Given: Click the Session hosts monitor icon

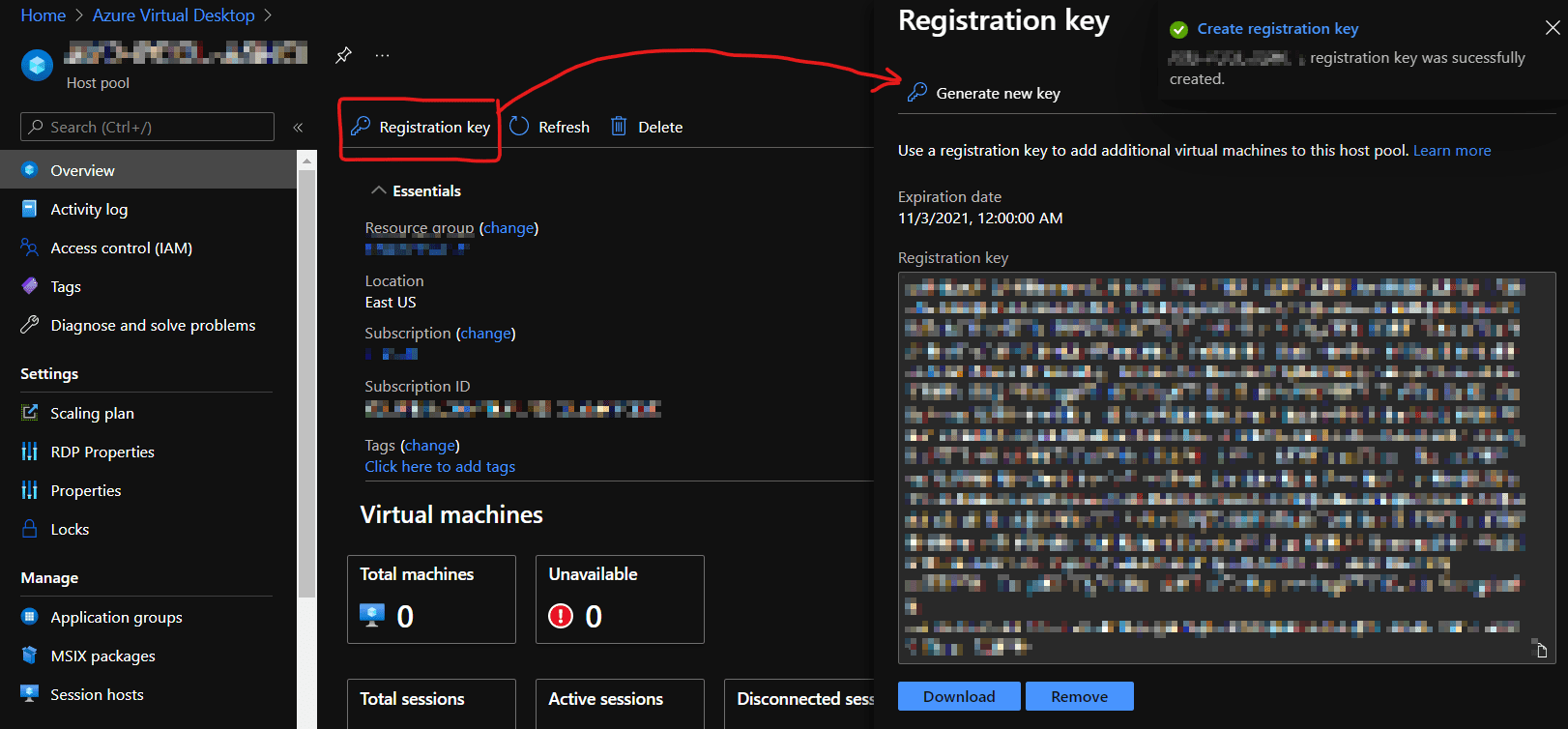Looking at the screenshot, I should coord(30,694).
